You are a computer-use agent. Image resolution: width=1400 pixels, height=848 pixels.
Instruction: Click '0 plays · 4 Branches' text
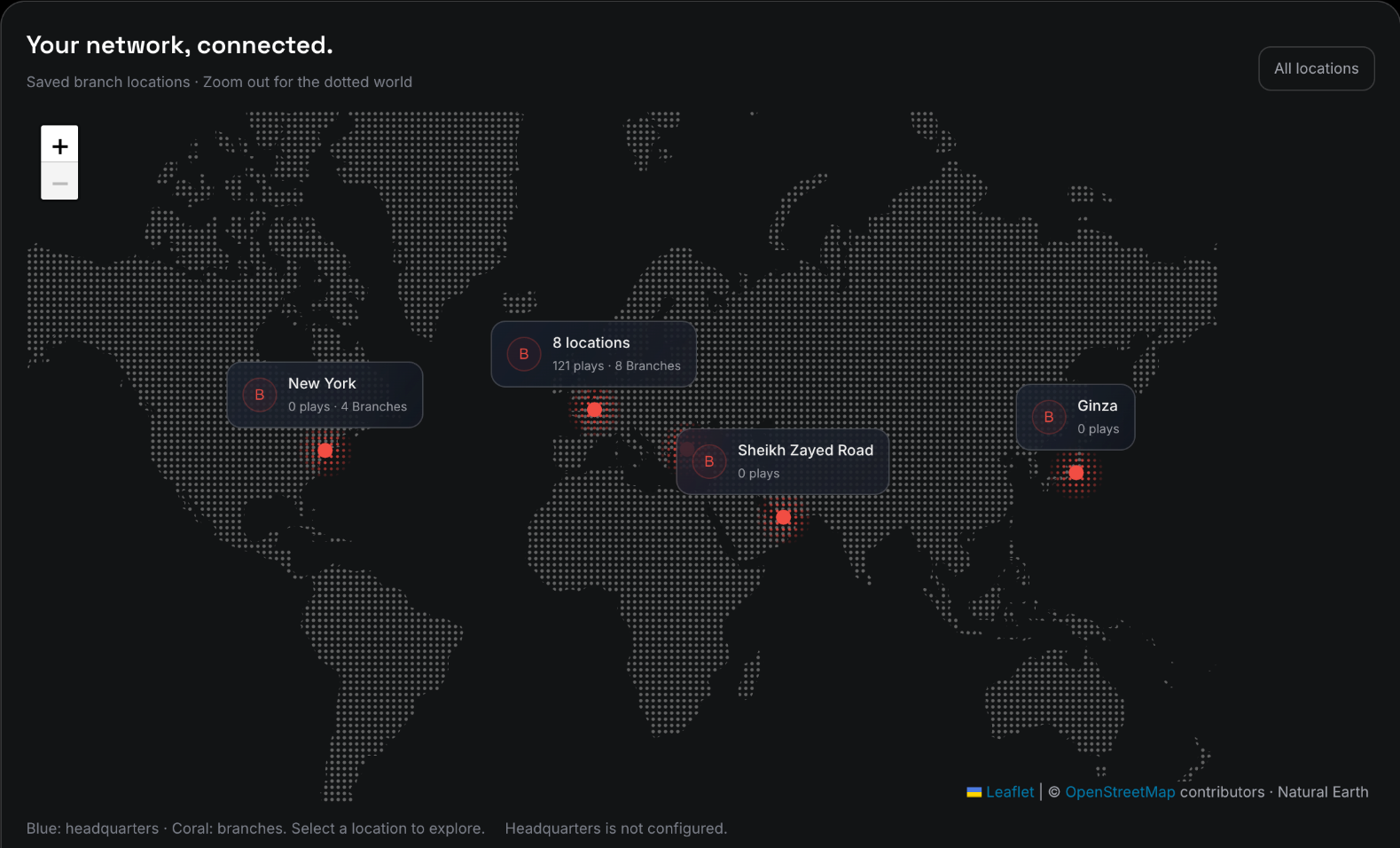(x=348, y=406)
